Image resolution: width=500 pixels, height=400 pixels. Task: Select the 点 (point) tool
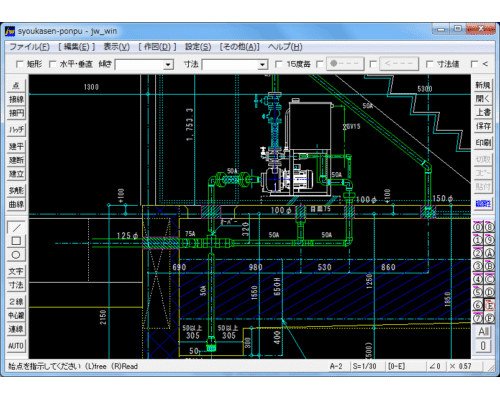(x=16, y=85)
